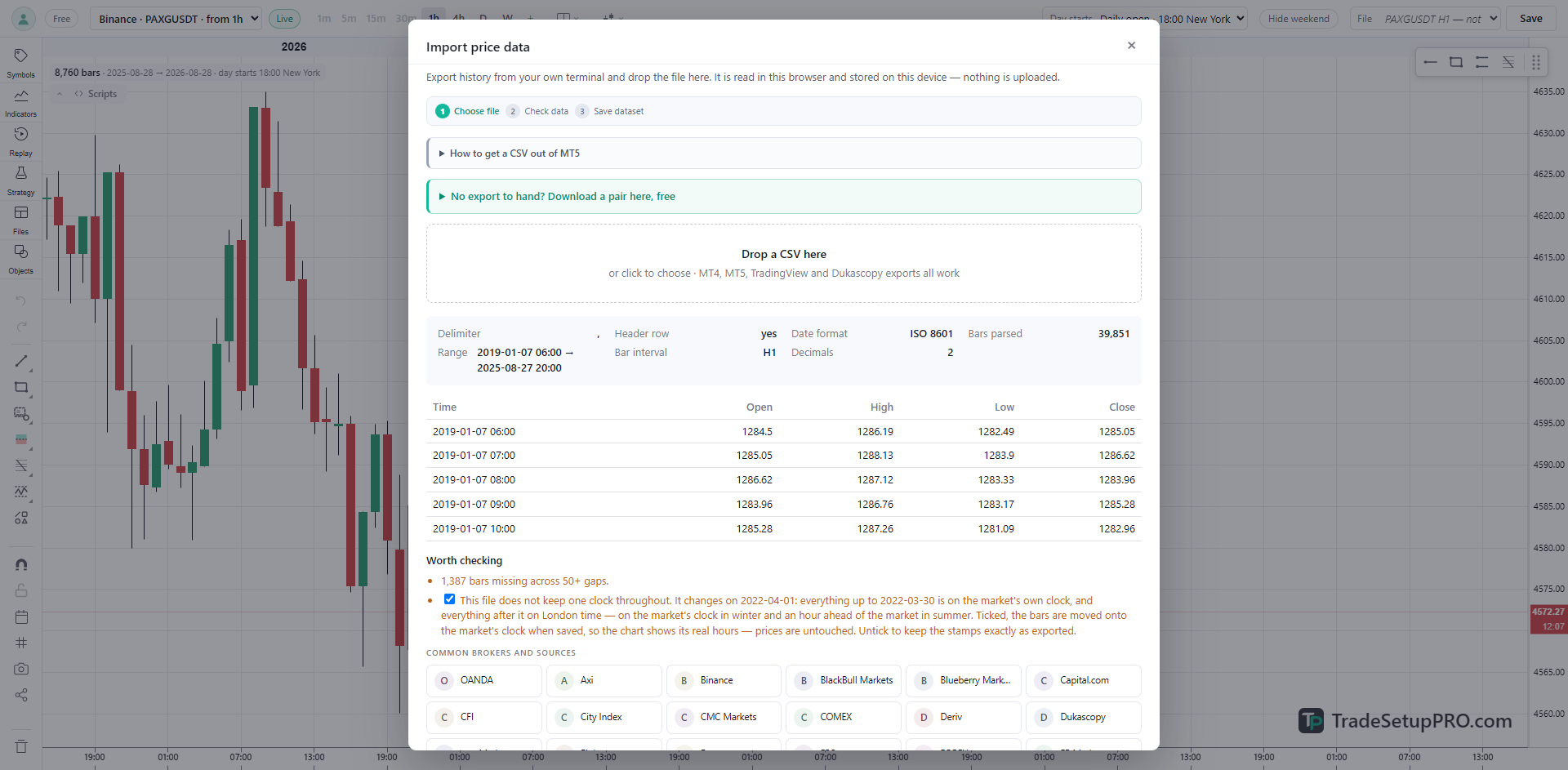
Task: Click the lock drawings icon
Action: [x=21, y=590]
